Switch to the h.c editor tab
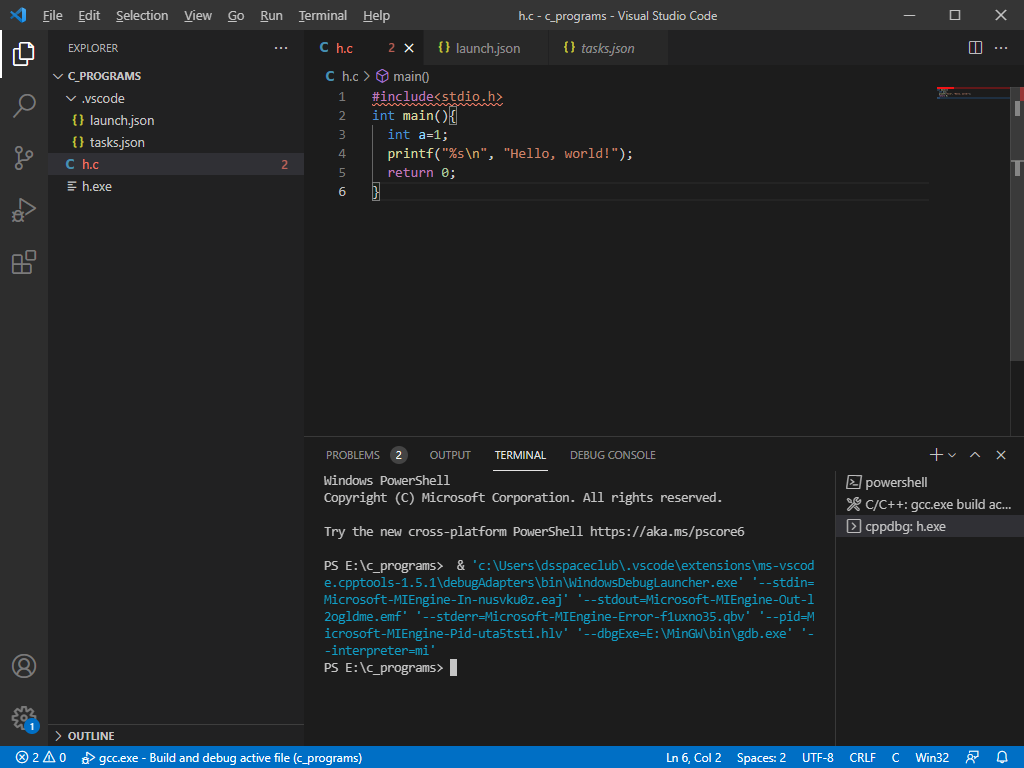The height and width of the screenshot is (768, 1024). pos(364,48)
